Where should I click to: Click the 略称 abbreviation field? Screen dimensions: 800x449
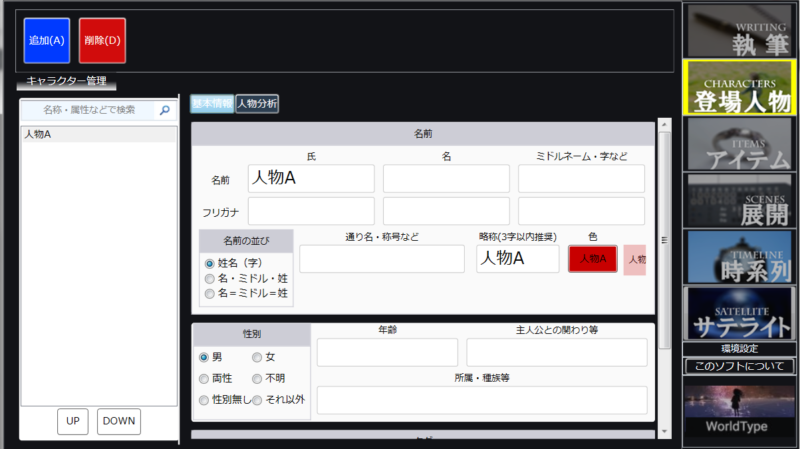click(x=518, y=259)
